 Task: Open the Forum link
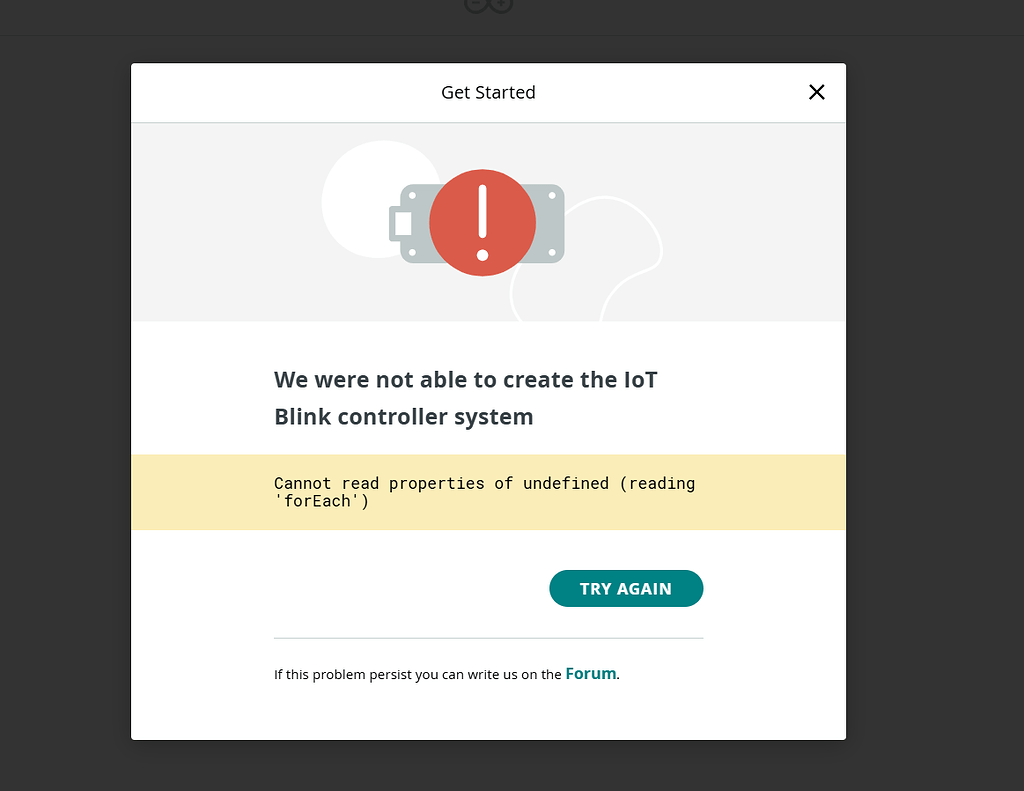pyautogui.click(x=590, y=673)
